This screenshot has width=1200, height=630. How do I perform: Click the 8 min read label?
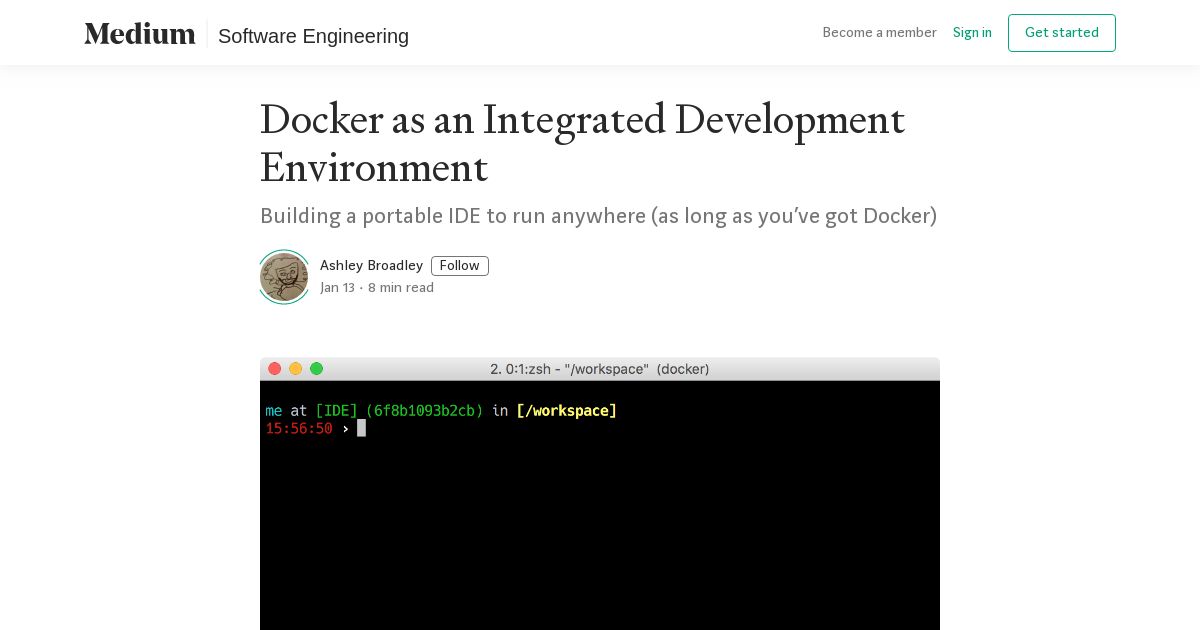(x=400, y=288)
